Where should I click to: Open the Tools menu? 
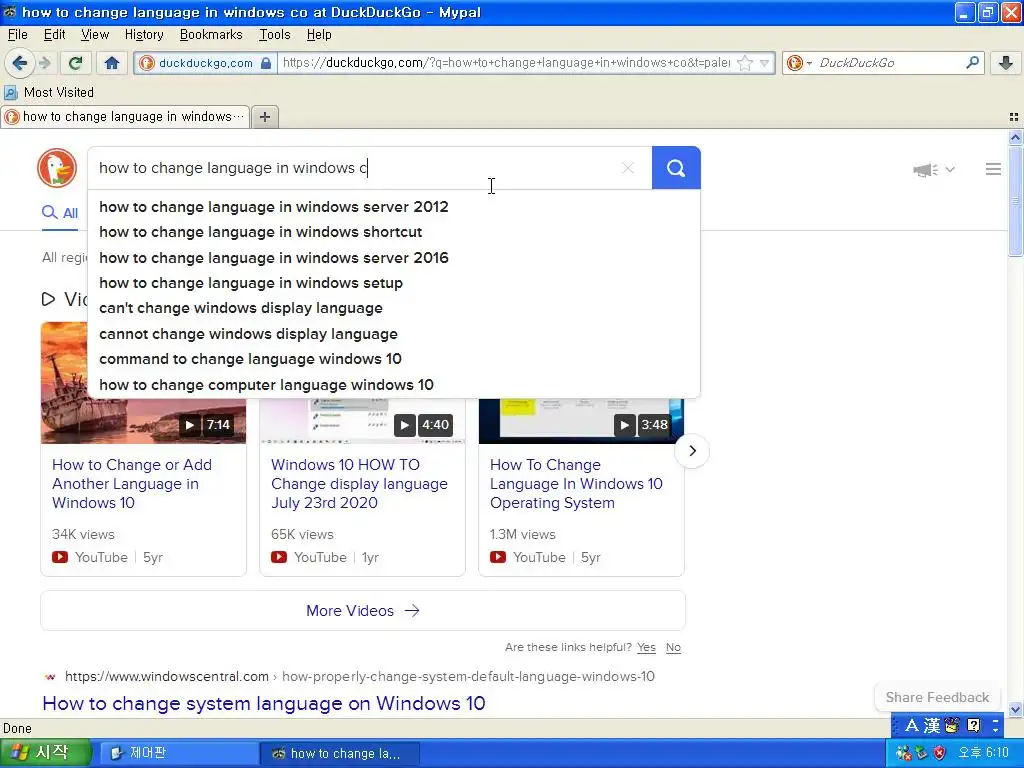[x=274, y=35]
